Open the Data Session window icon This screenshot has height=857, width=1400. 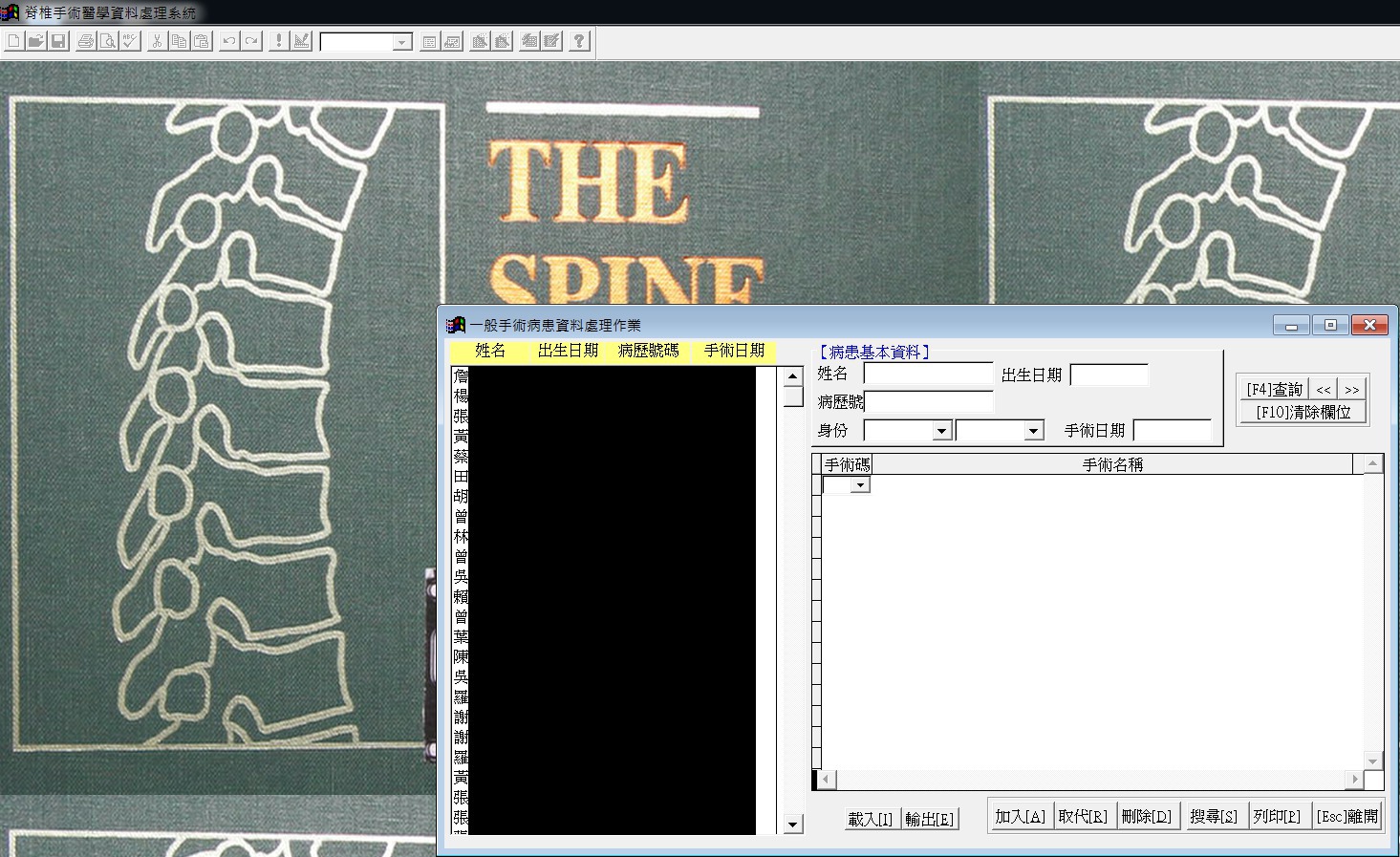click(451, 41)
